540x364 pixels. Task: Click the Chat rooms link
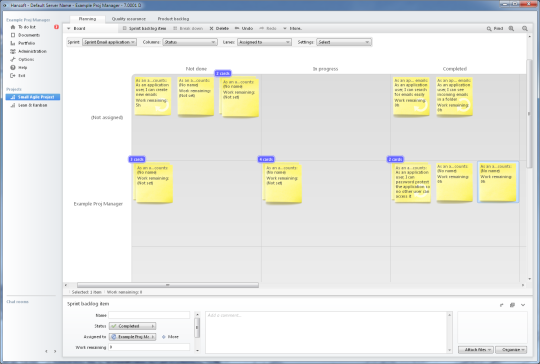(x=17, y=302)
